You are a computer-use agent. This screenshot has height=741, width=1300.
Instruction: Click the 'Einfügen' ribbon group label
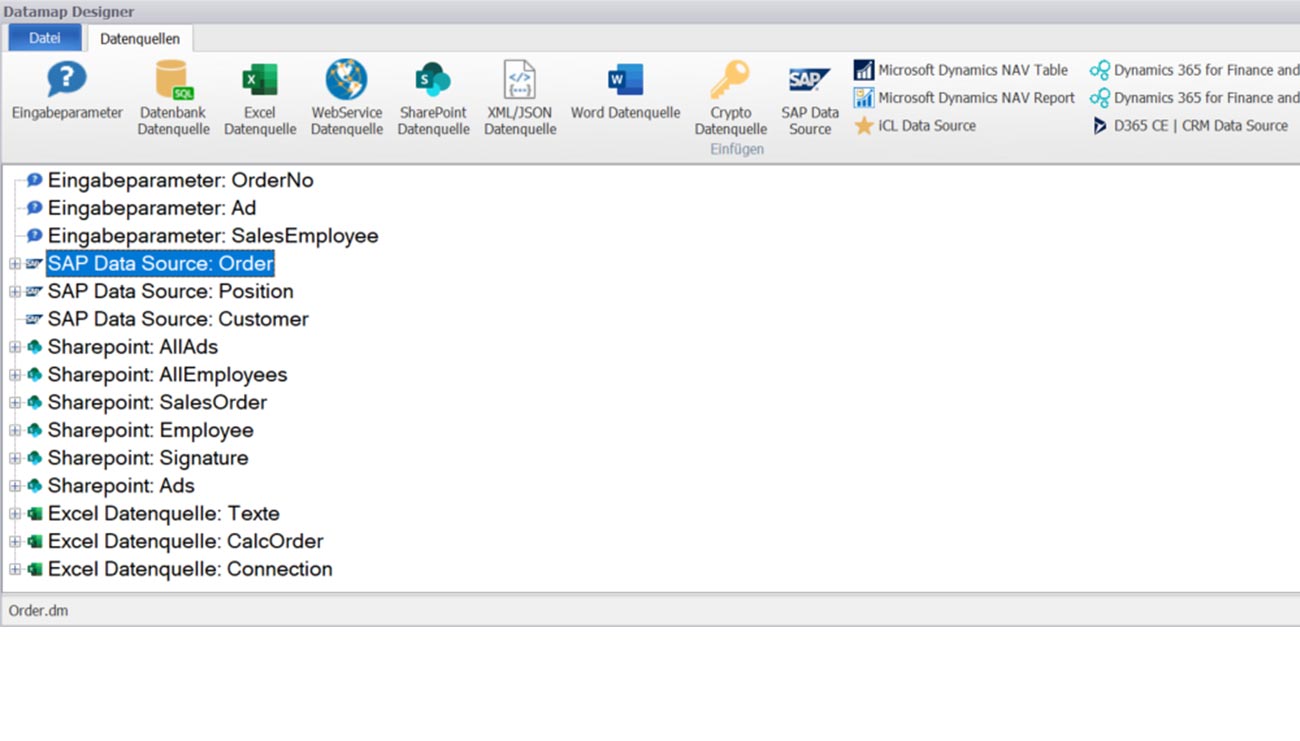coord(737,149)
